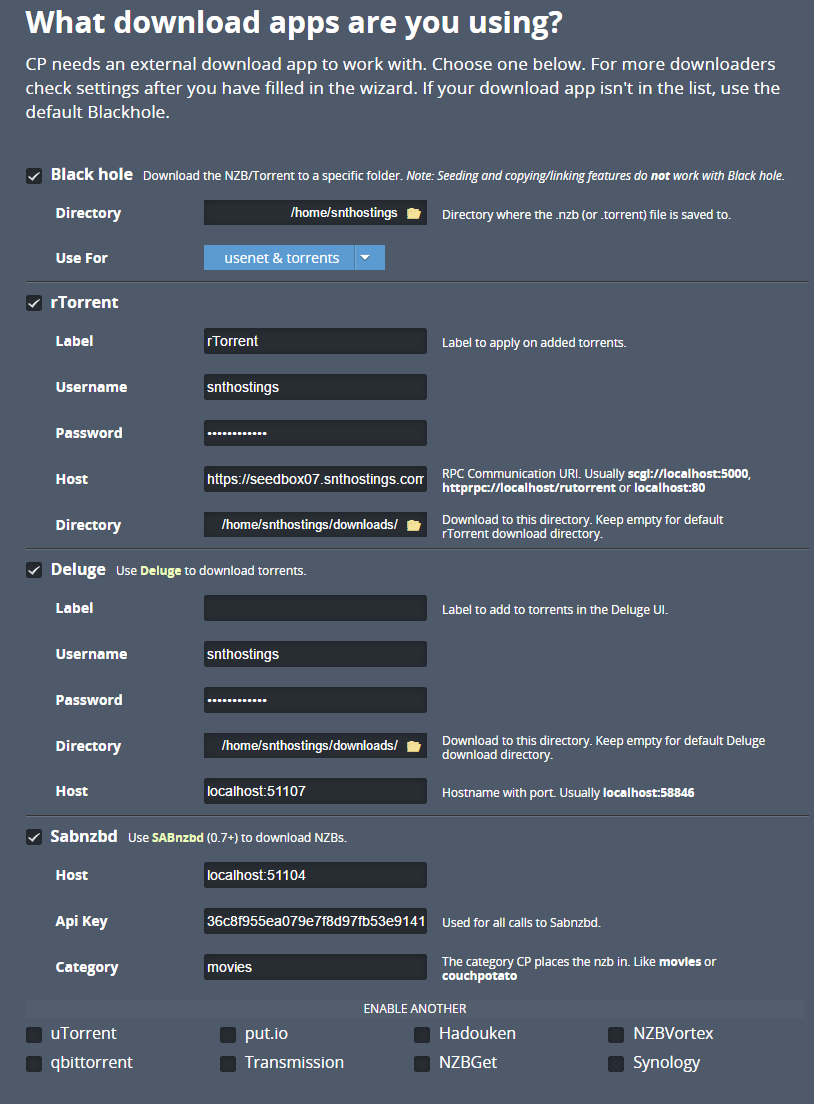Focus the Sabnzbd Api Key field
The height and width of the screenshot is (1104, 814).
(315, 921)
